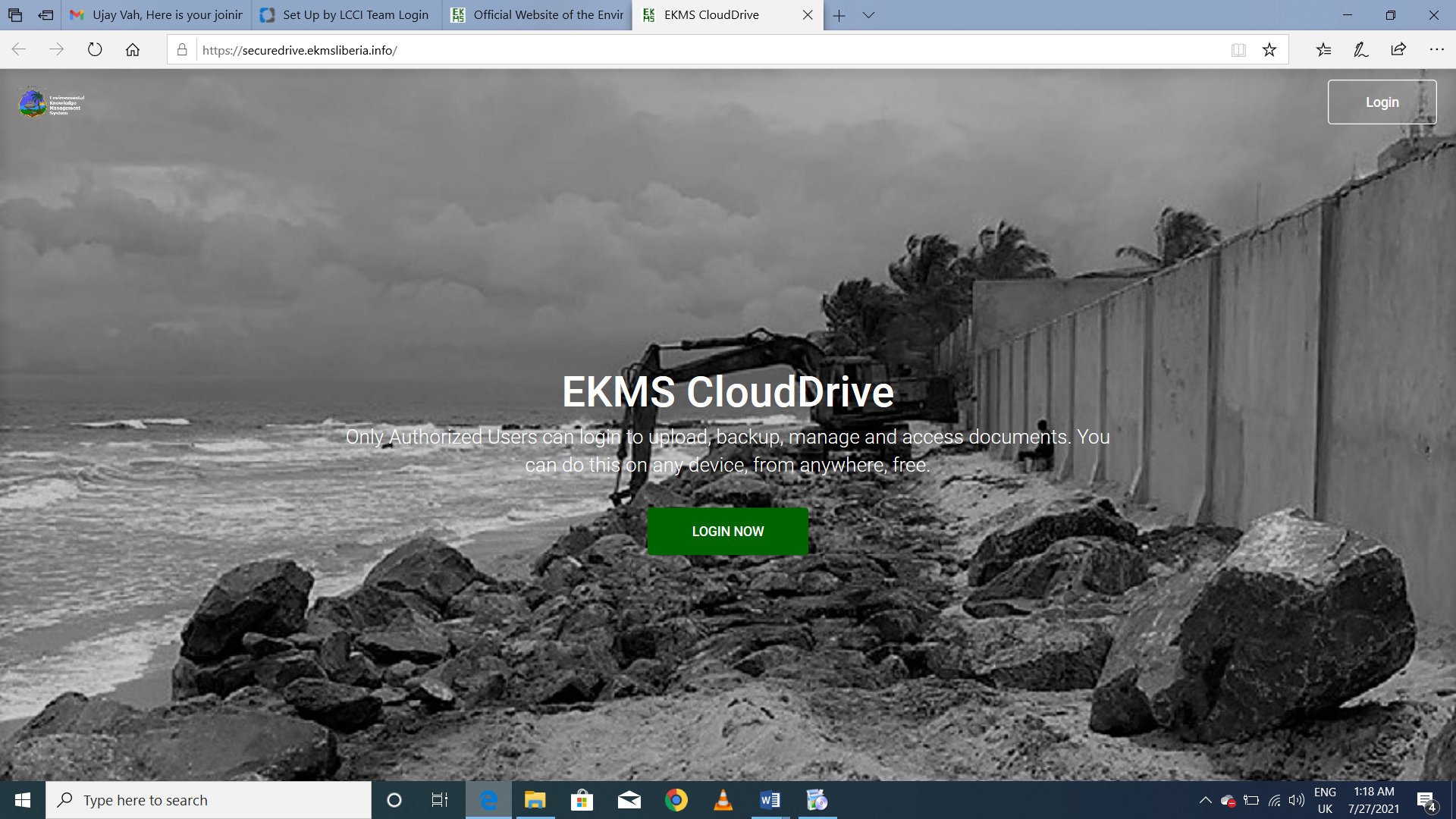Go to browser home page icon
This screenshot has height=819, width=1456.
[x=133, y=50]
